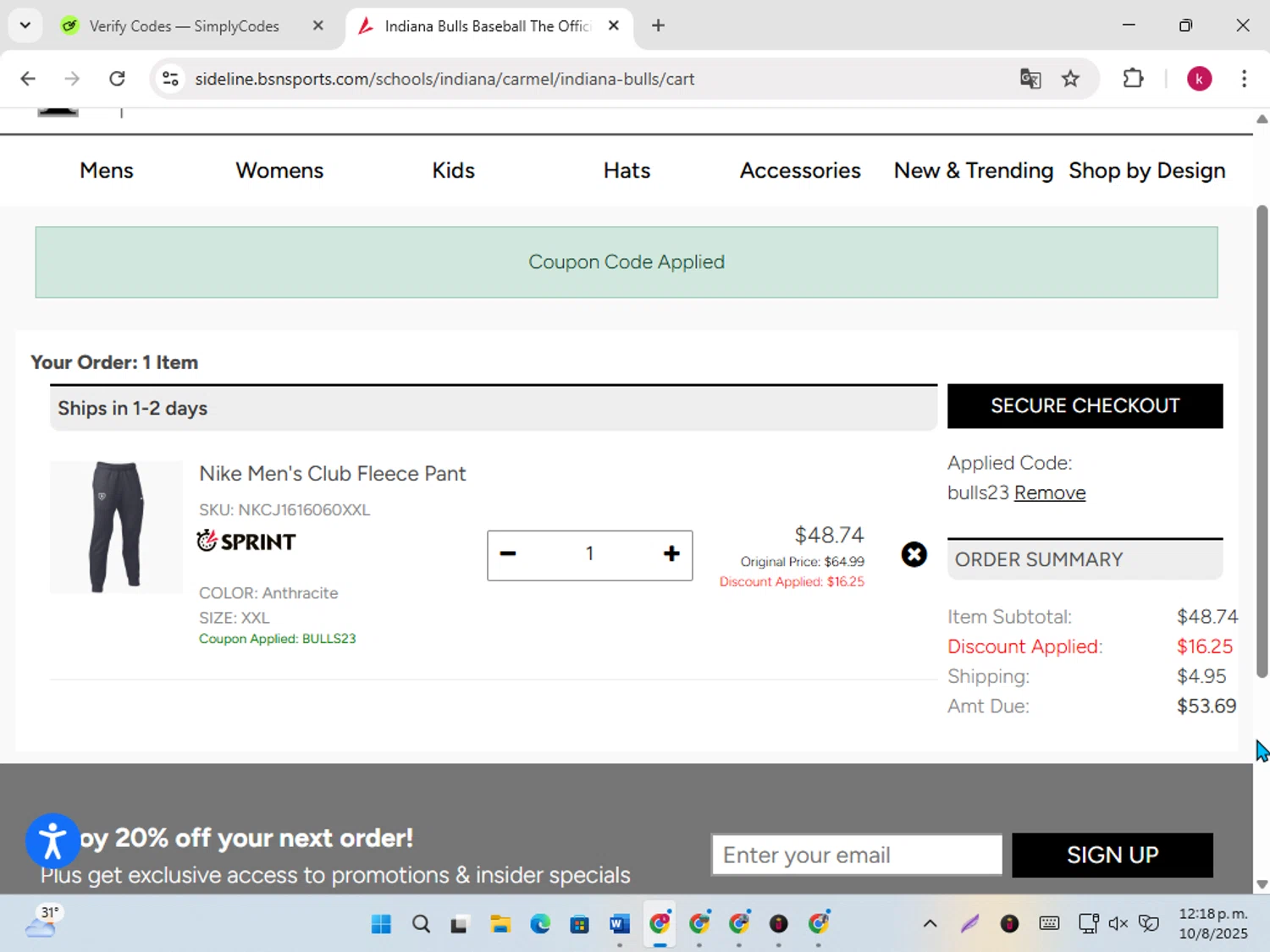Remove applied coupon code bulls23
The image size is (1270, 952).
1050,493
